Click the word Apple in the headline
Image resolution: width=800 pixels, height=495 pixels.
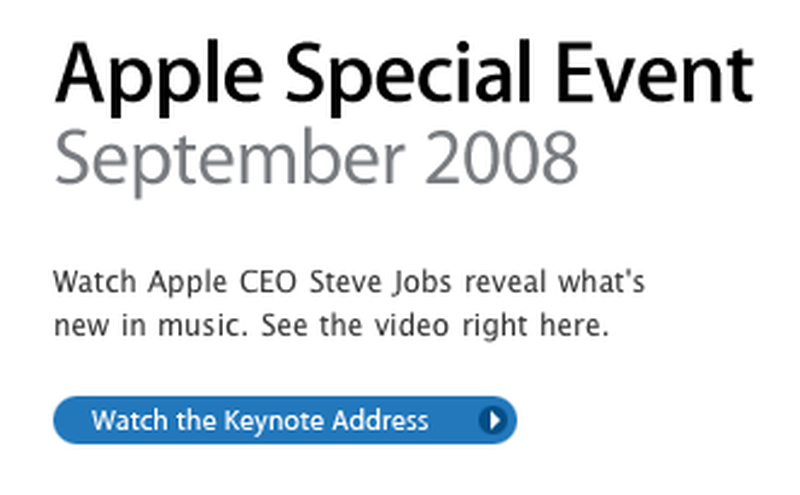point(159,79)
